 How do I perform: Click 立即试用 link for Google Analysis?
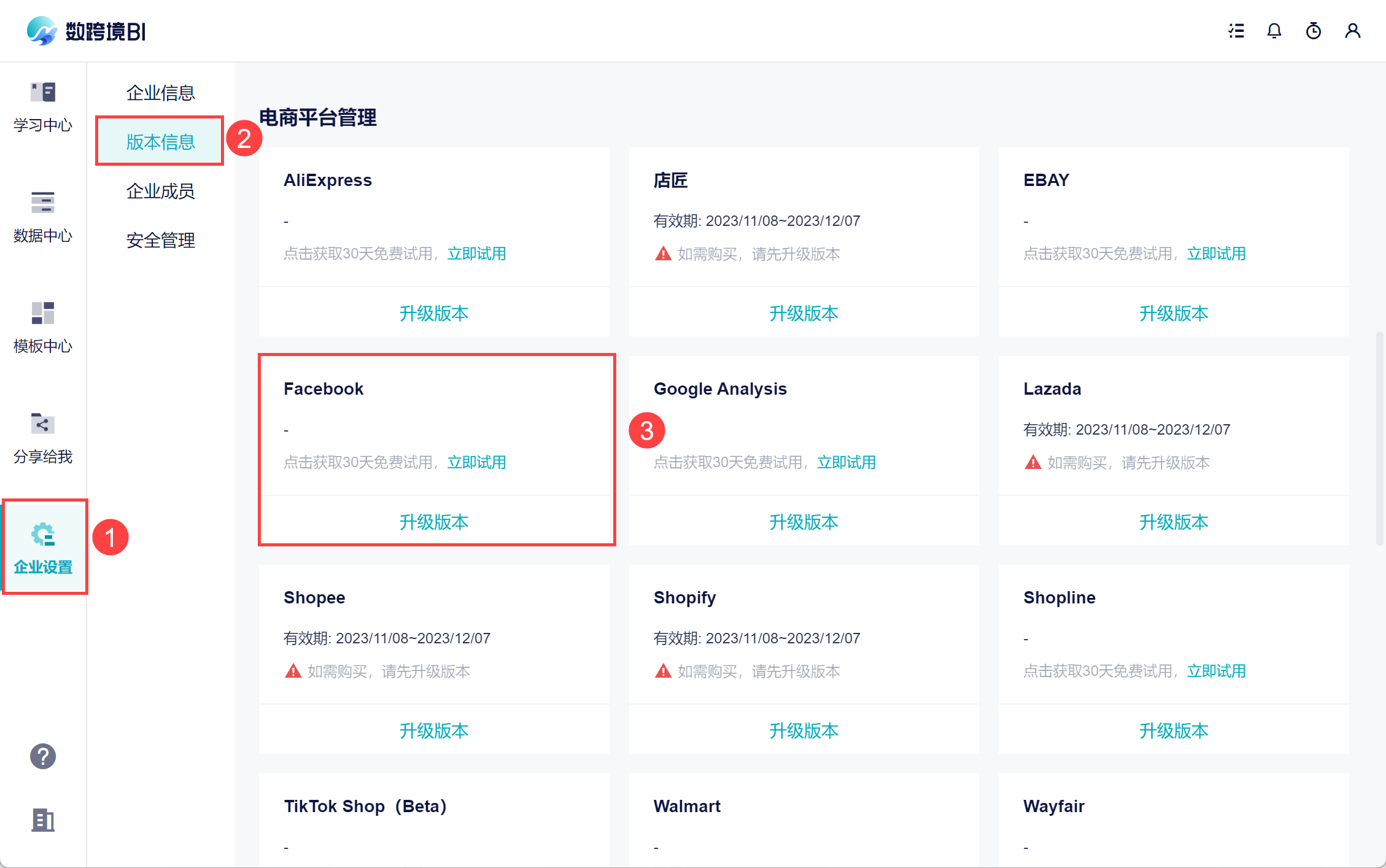[846, 462]
